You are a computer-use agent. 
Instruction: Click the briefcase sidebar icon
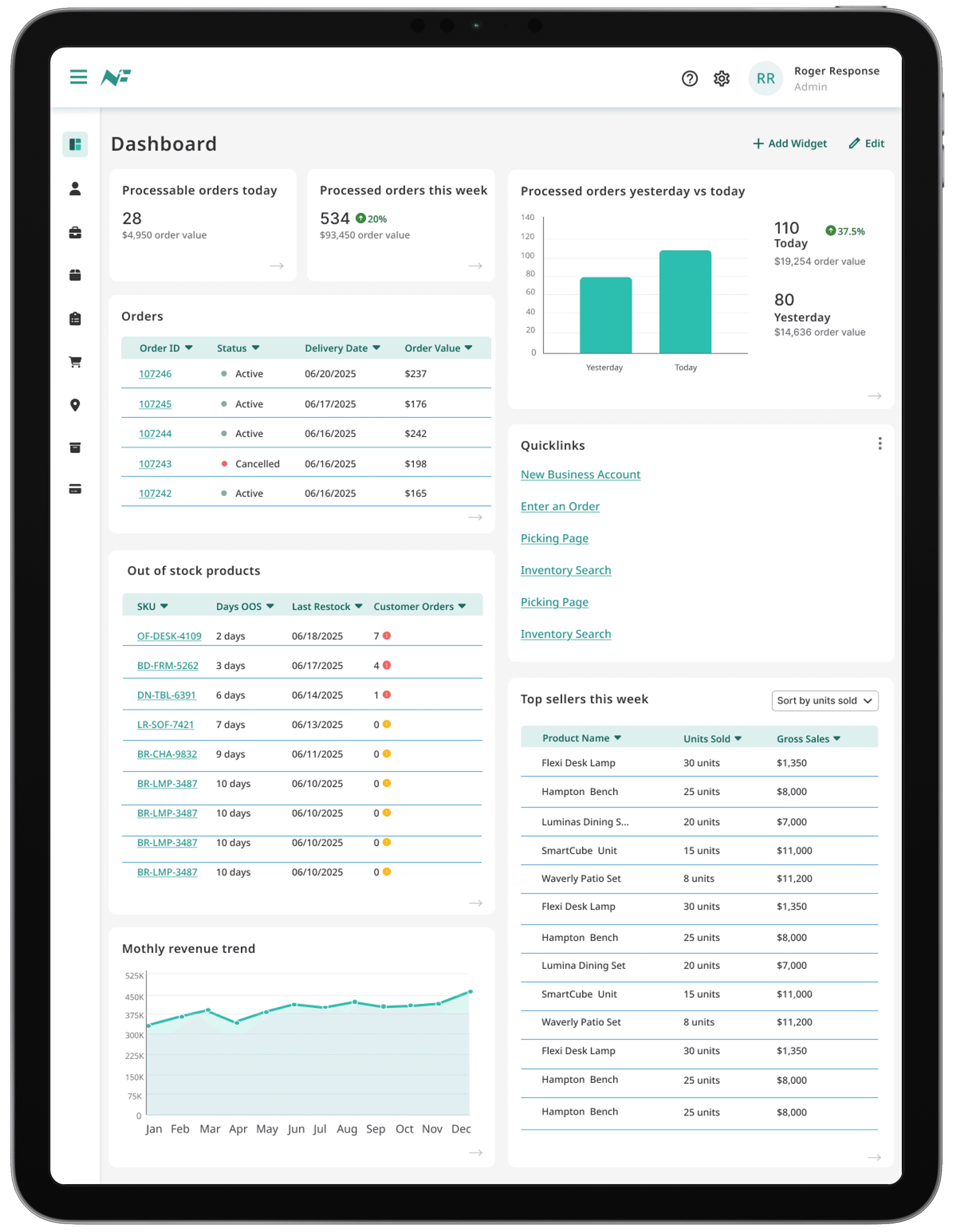pos(75,232)
